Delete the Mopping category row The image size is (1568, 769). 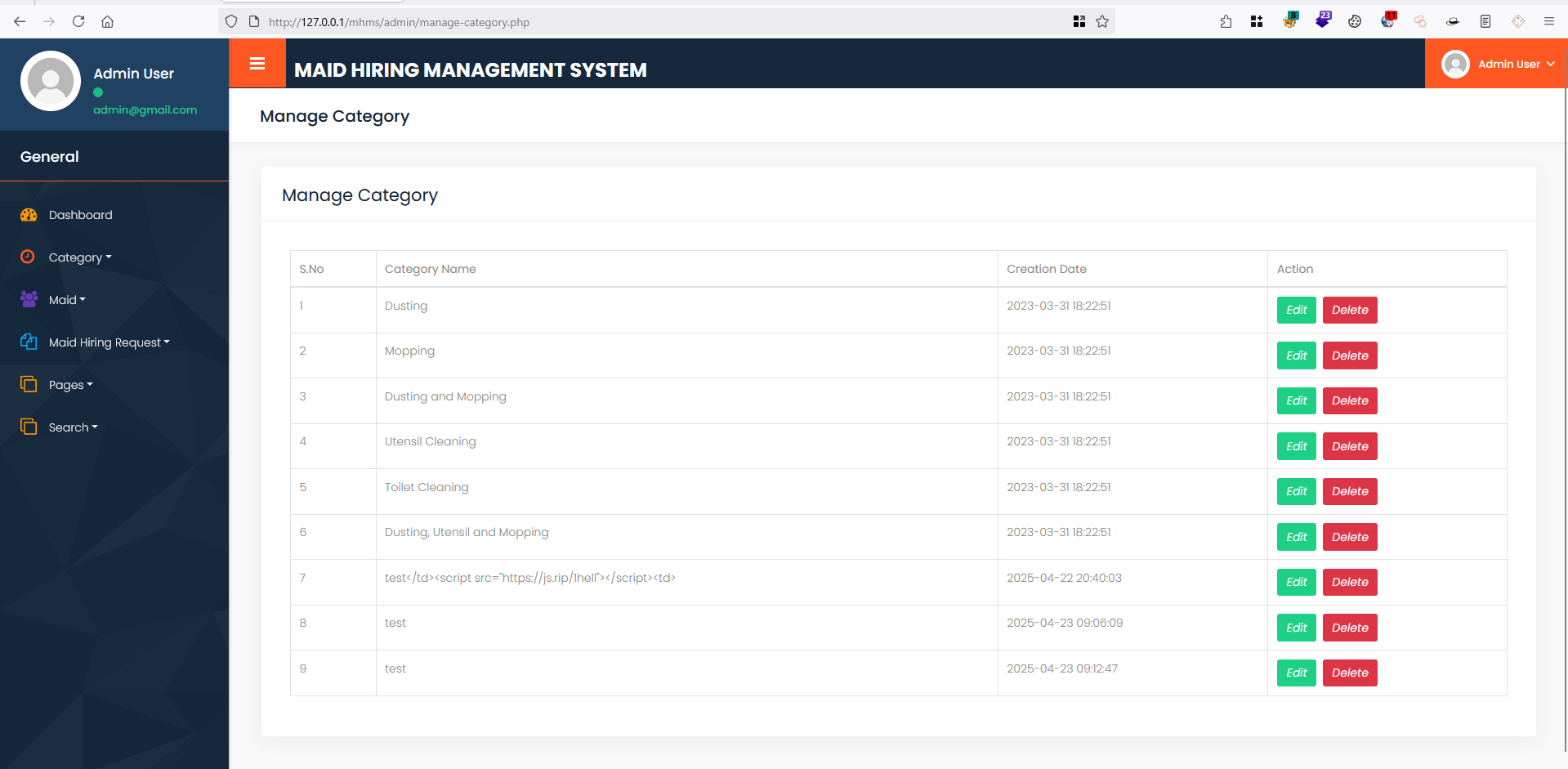tap(1350, 355)
